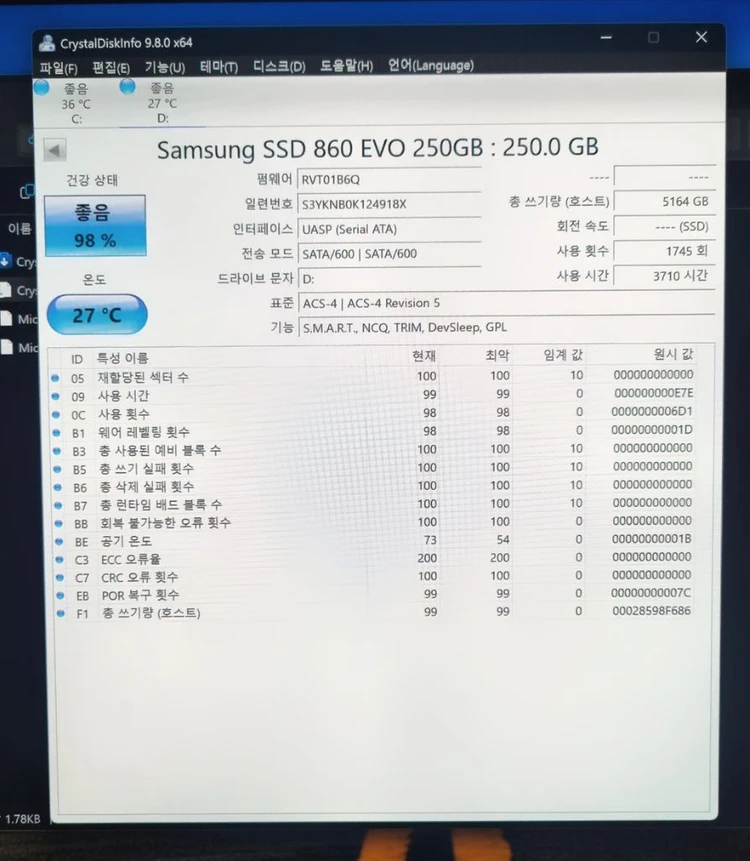Screen dimensions: 750x861
Task: Click total host writes value 5164 GB
Action: [x=664, y=202]
